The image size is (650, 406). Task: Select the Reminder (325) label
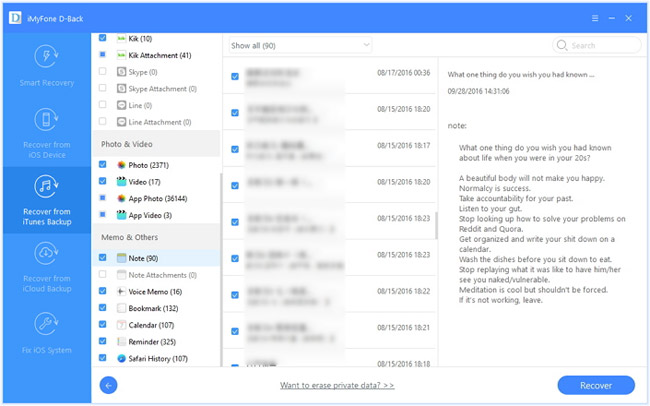(152, 342)
